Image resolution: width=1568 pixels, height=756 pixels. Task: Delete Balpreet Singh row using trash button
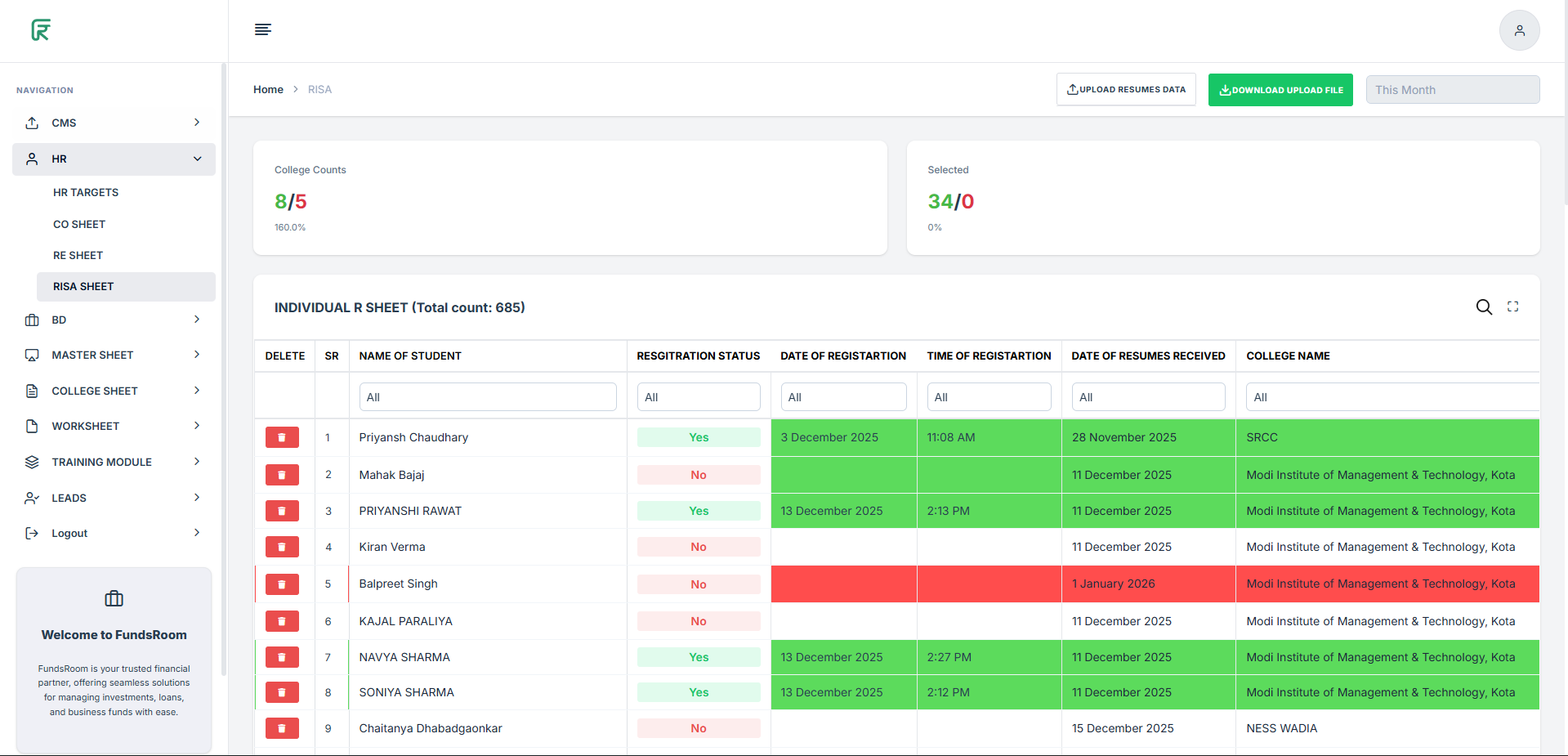(282, 584)
